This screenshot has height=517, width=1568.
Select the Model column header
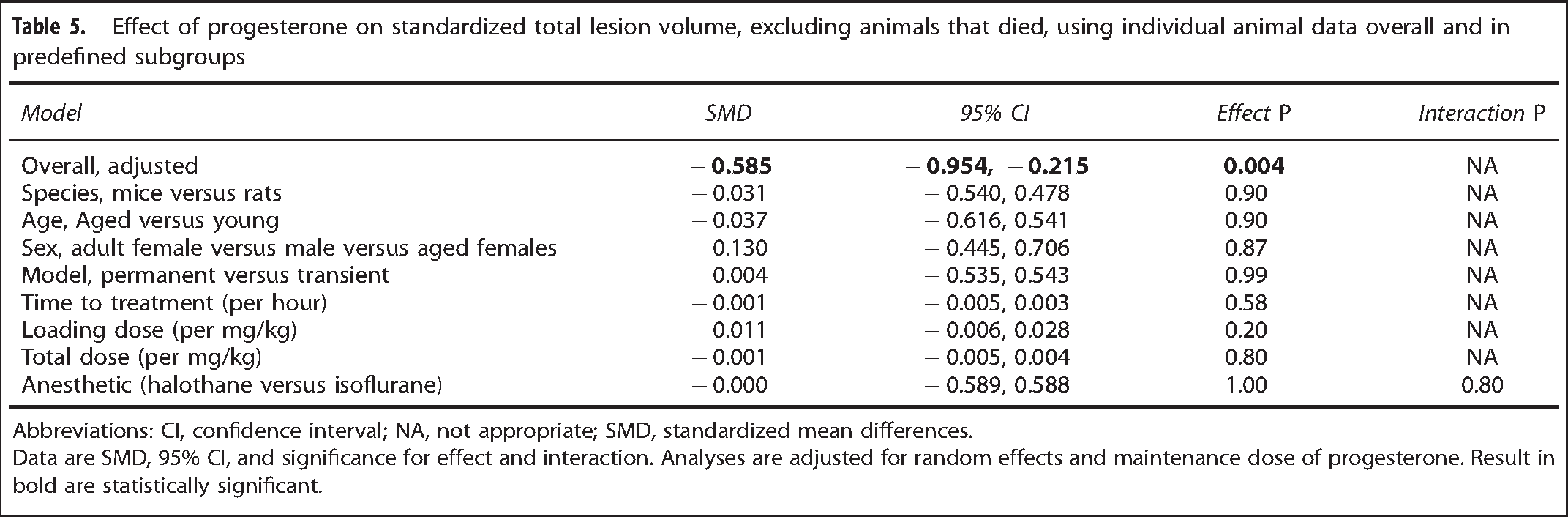point(51,113)
